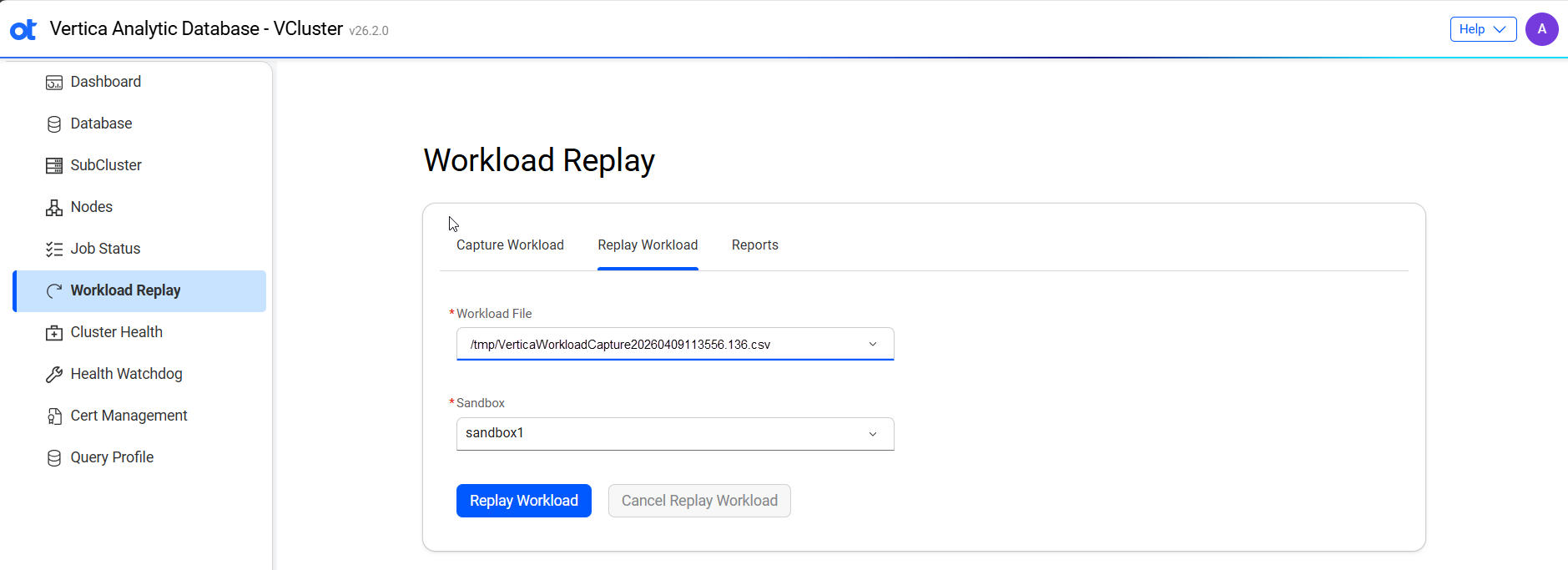Viewport: 1568px width, 570px height.
Task: Click the Job Status checklist icon
Action: click(x=54, y=249)
